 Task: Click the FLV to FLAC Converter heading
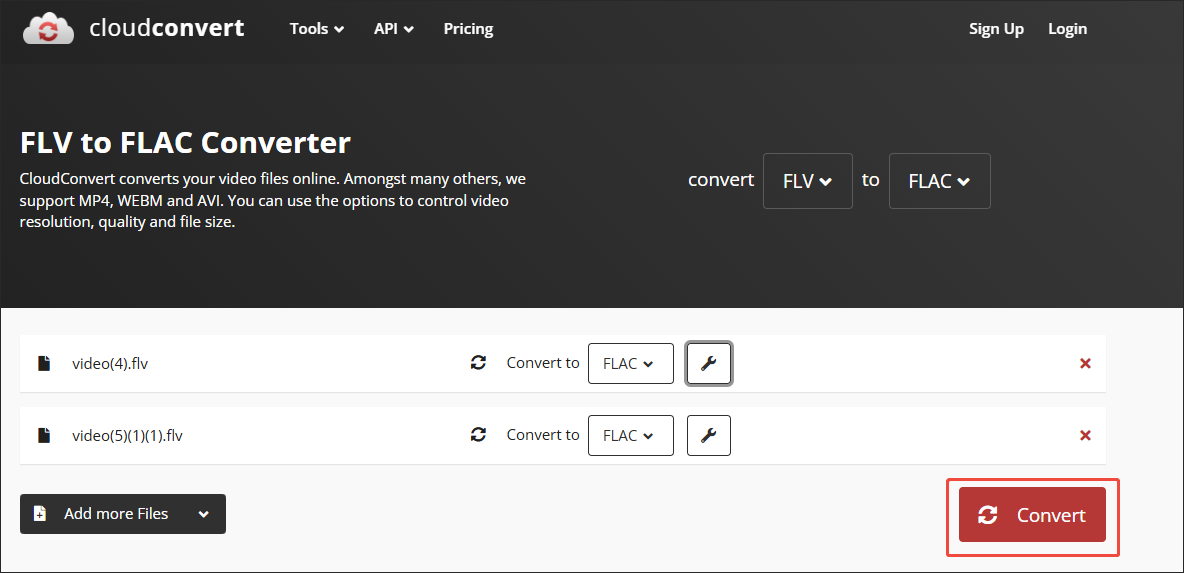click(185, 143)
